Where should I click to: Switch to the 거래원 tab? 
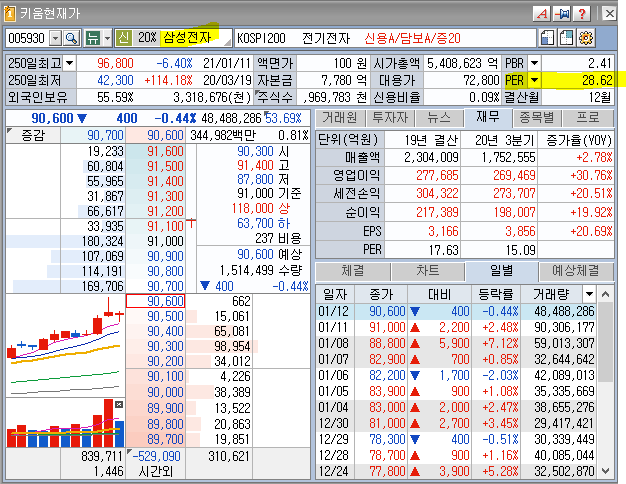click(340, 118)
